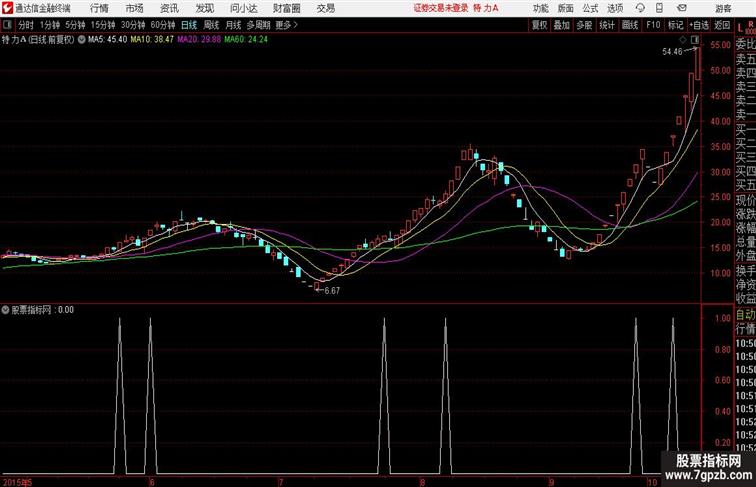Viewport: 756px width, 487px height.
Task: Toggle the left panel icon beside 分时
Action: tap(7, 25)
